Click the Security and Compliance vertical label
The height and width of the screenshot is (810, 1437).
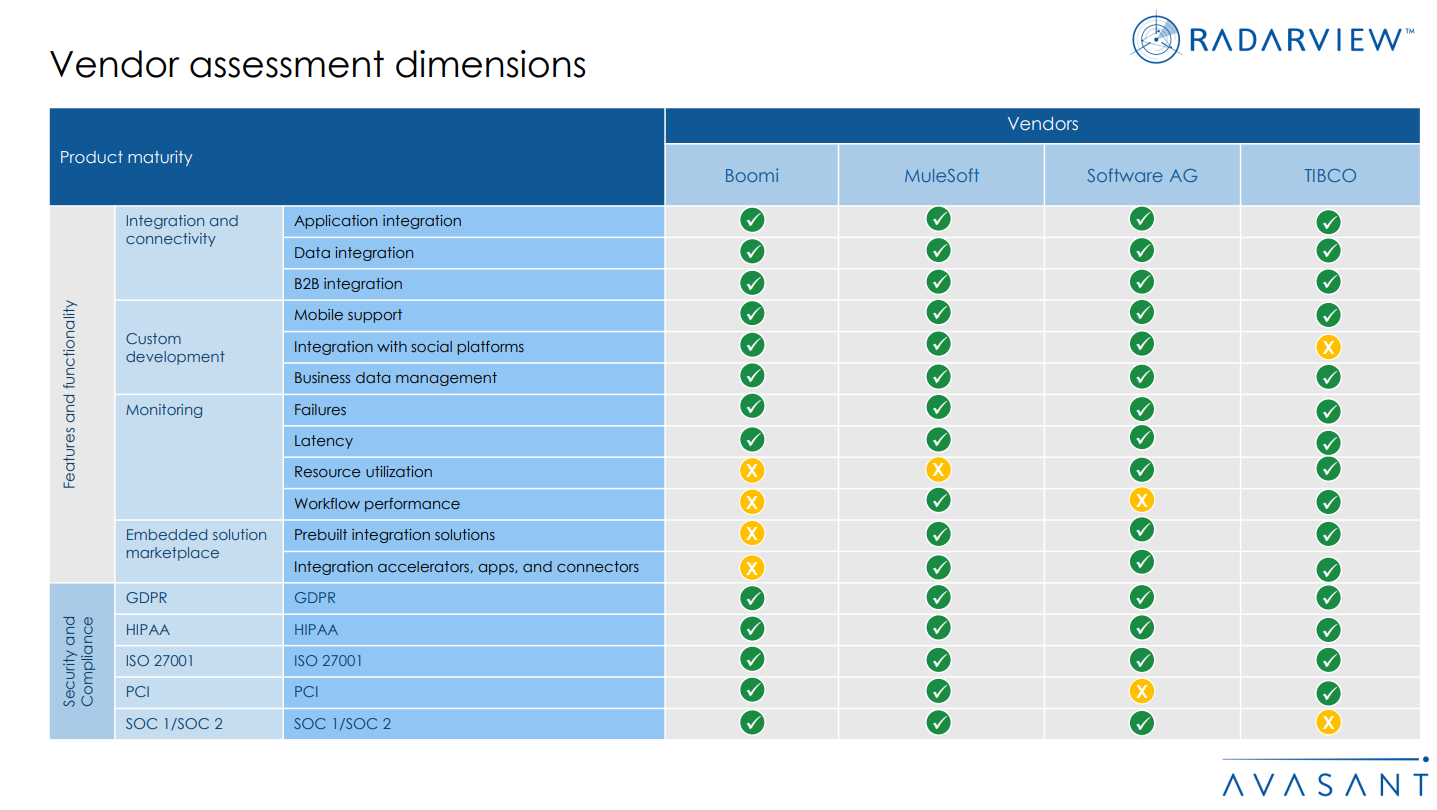click(x=78, y=661)
